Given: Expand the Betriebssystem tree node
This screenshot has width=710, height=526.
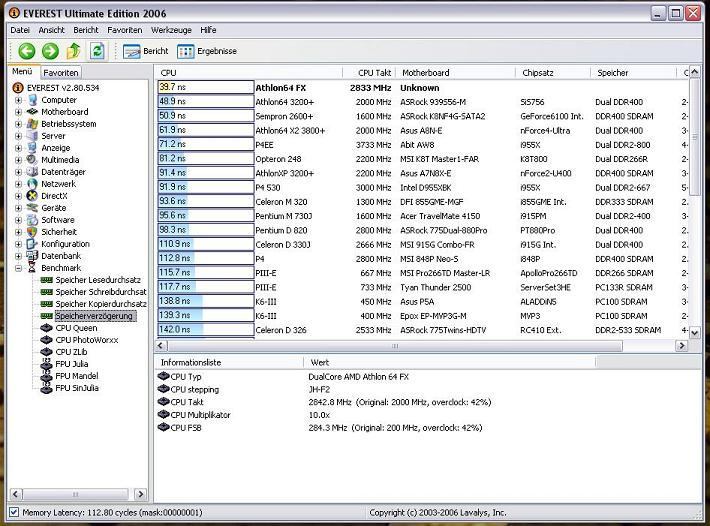Looking at the screenshot, I should tap(19, 124).
